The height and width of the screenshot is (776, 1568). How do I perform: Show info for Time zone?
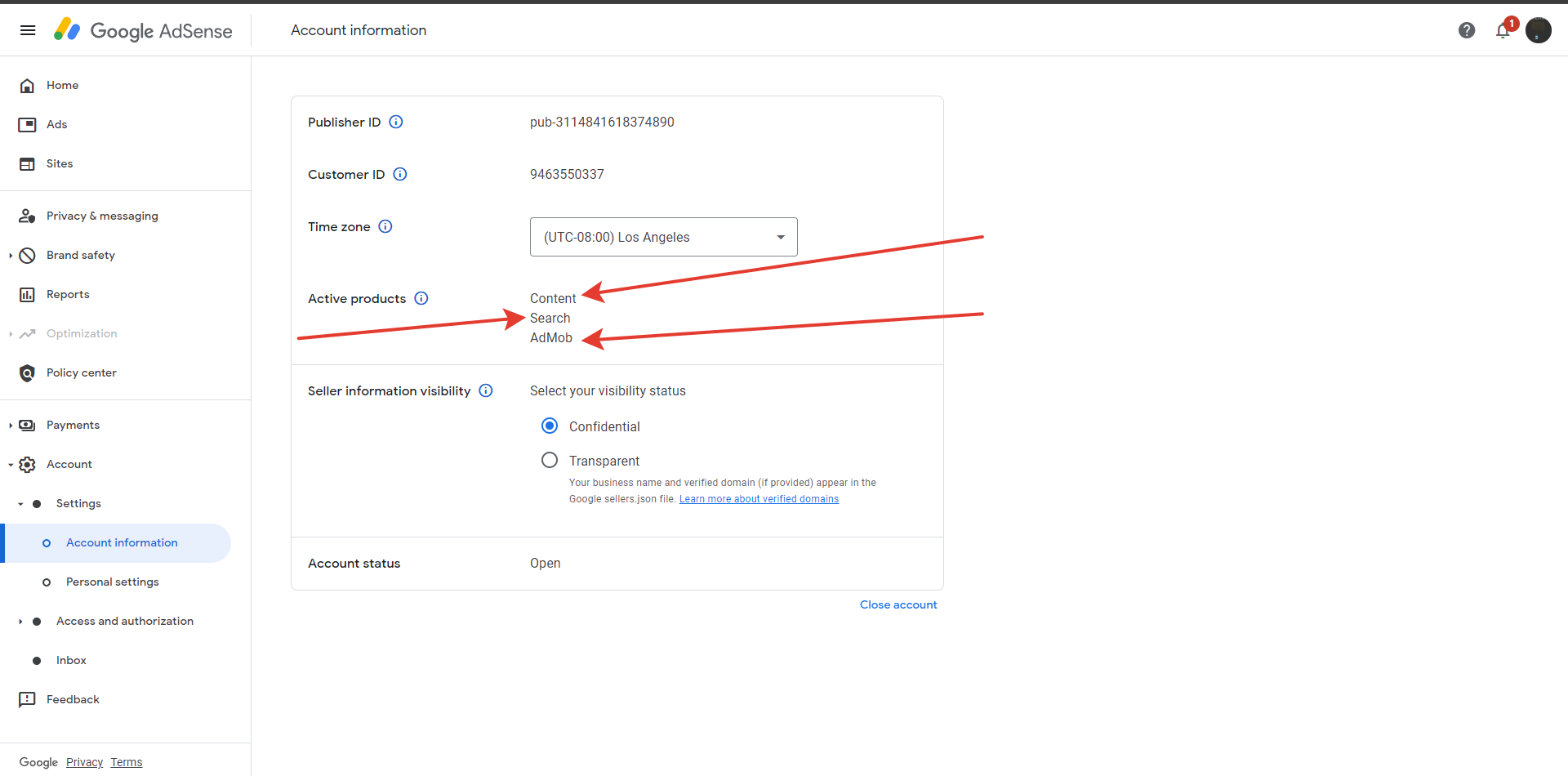click(x=385, y=226)
